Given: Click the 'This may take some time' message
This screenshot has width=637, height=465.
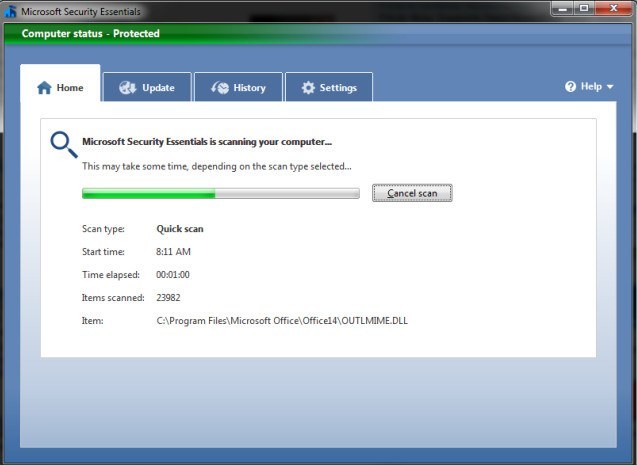Looking at the screenshot, I should coord(217,167).
